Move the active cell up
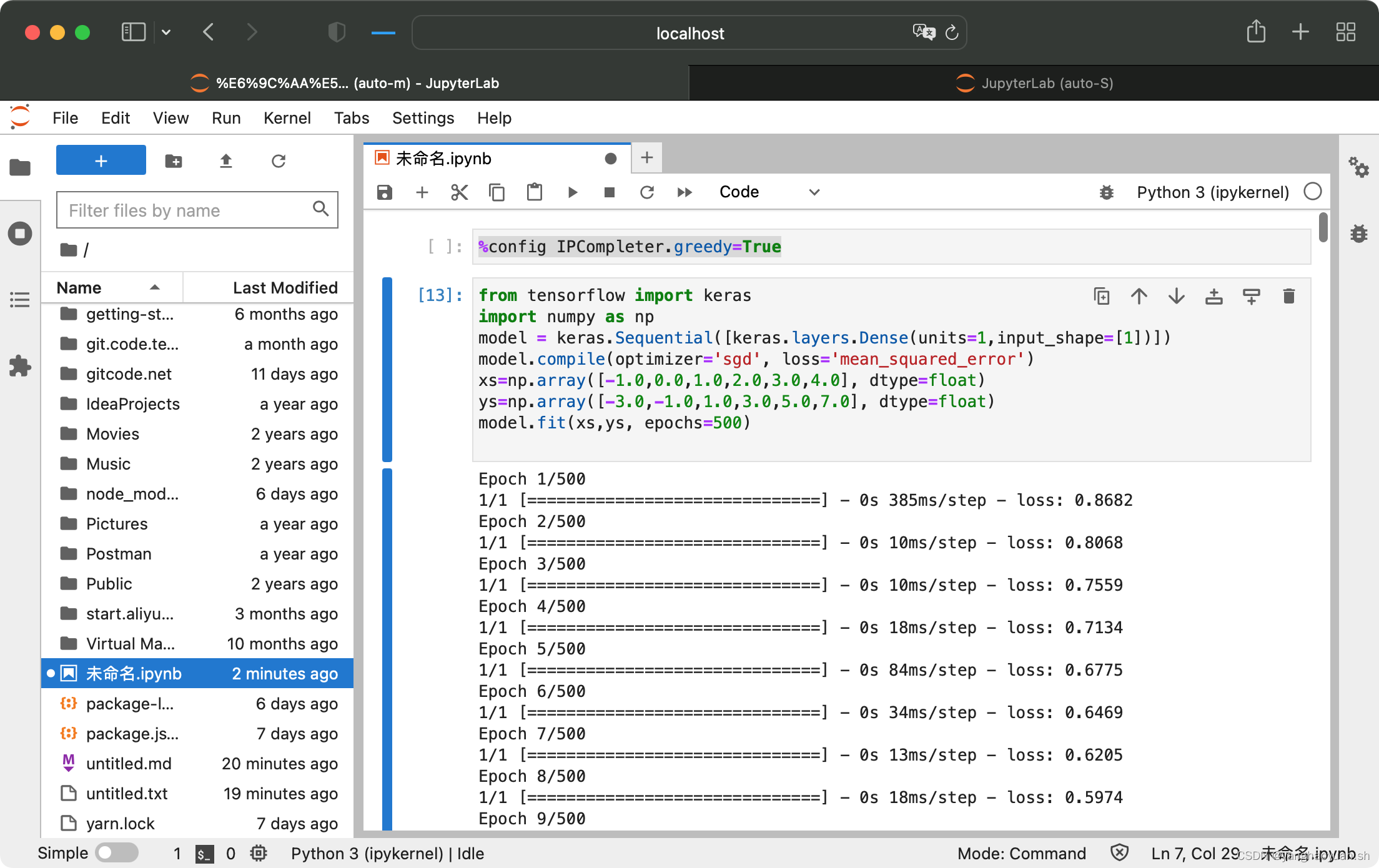Screen dimensions: 1379x868 coord(1139,296)
